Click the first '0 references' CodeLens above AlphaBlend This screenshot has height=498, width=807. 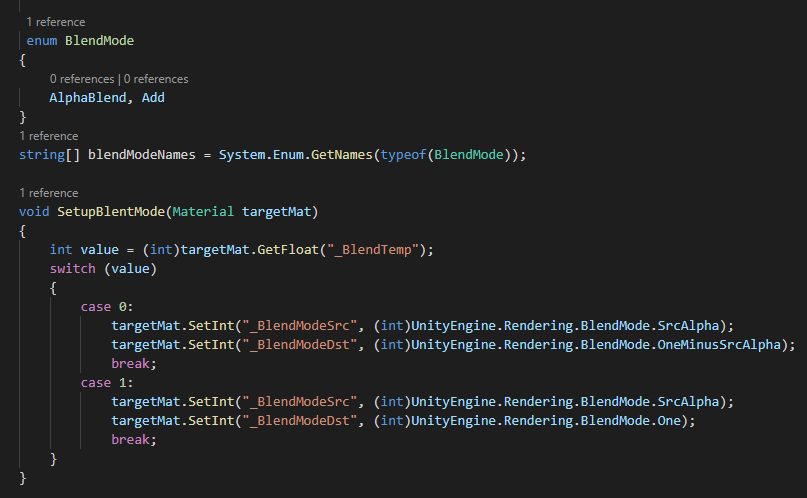[x=81, y=78]
